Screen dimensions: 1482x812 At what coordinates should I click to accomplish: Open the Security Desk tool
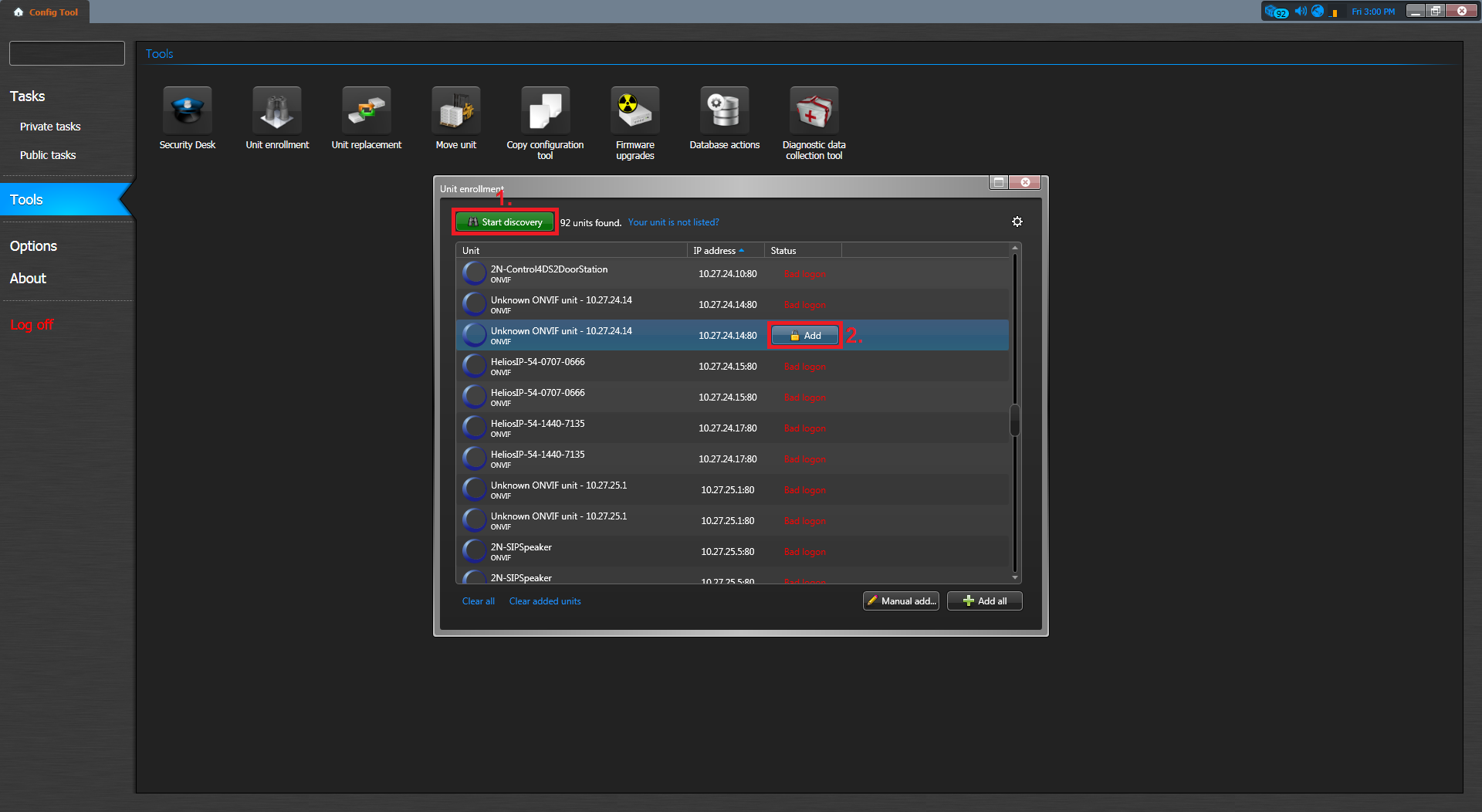[x=187, y=112]
